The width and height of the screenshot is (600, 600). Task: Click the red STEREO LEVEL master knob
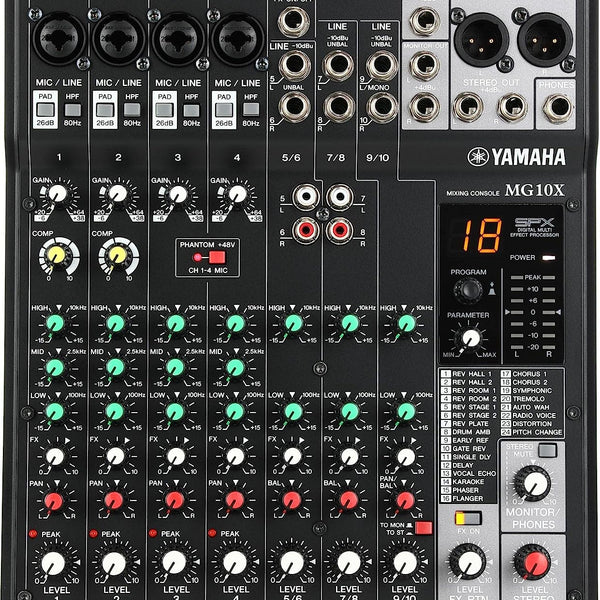tap(534, 562)
